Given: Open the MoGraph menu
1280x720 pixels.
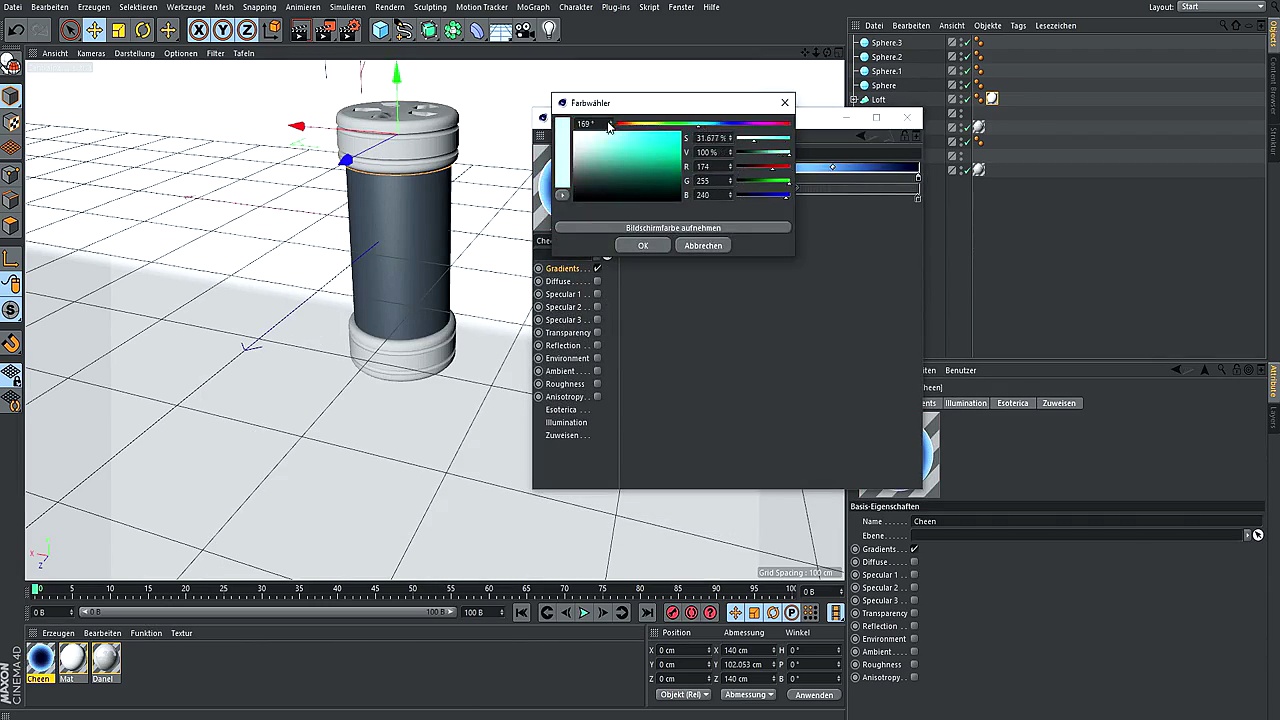Looking at the screenshot, I should coord(533,7).
